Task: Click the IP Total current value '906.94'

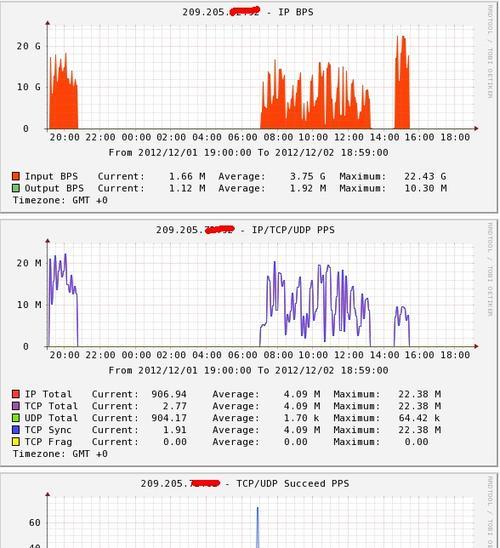Action: 169,394
